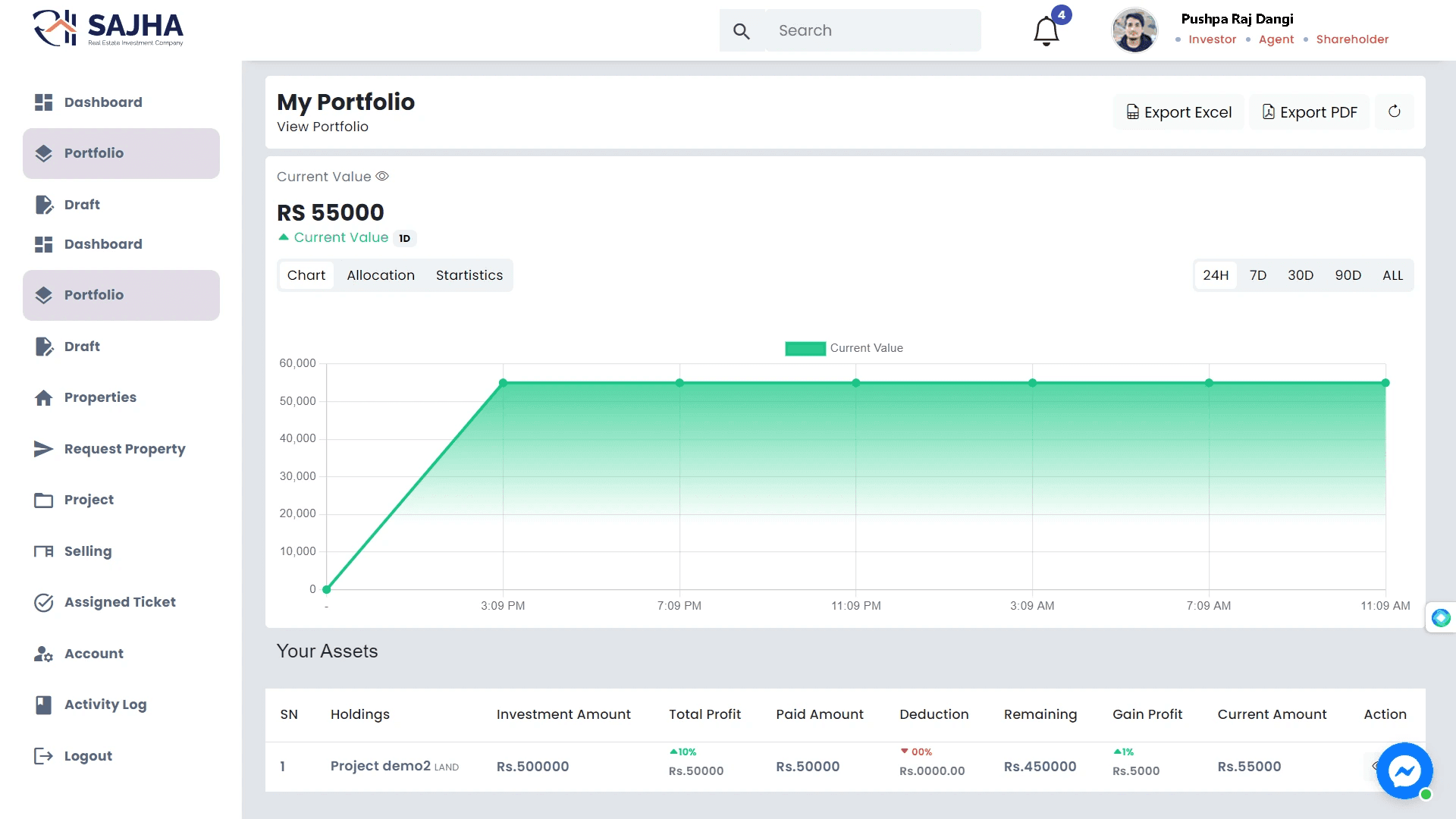The width and height of the screenshot is (1456, 819).
Task: Click the Rs.55000 current amount cell
Action: (1249, 767)
